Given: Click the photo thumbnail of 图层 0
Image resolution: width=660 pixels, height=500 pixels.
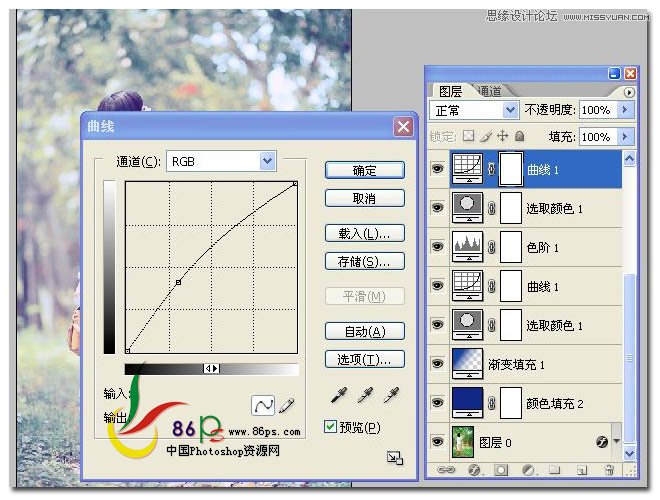Looking at the screenshot, I should click(x=463, y=441).
